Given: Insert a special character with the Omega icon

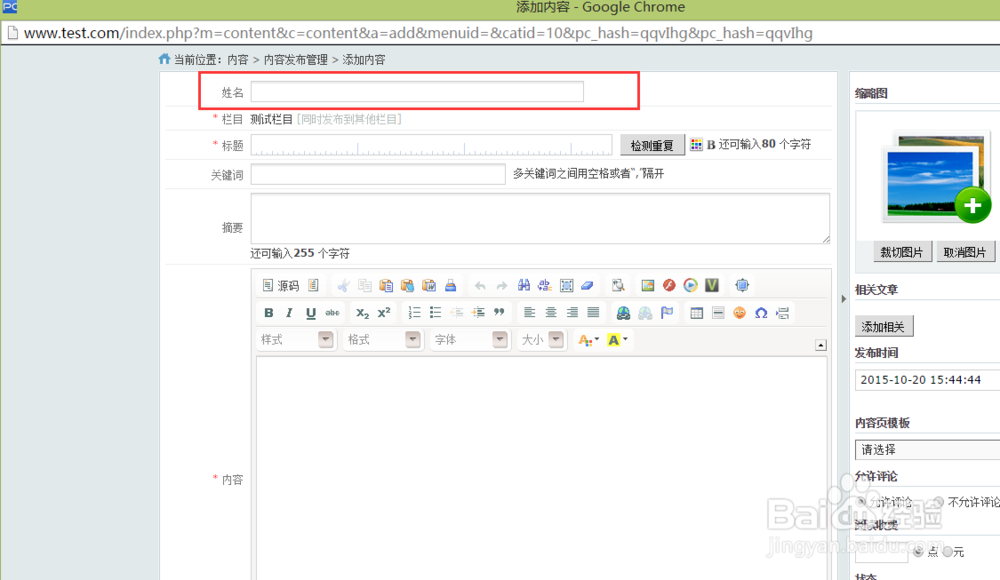Looking at the screenshot, I should 761,313.
